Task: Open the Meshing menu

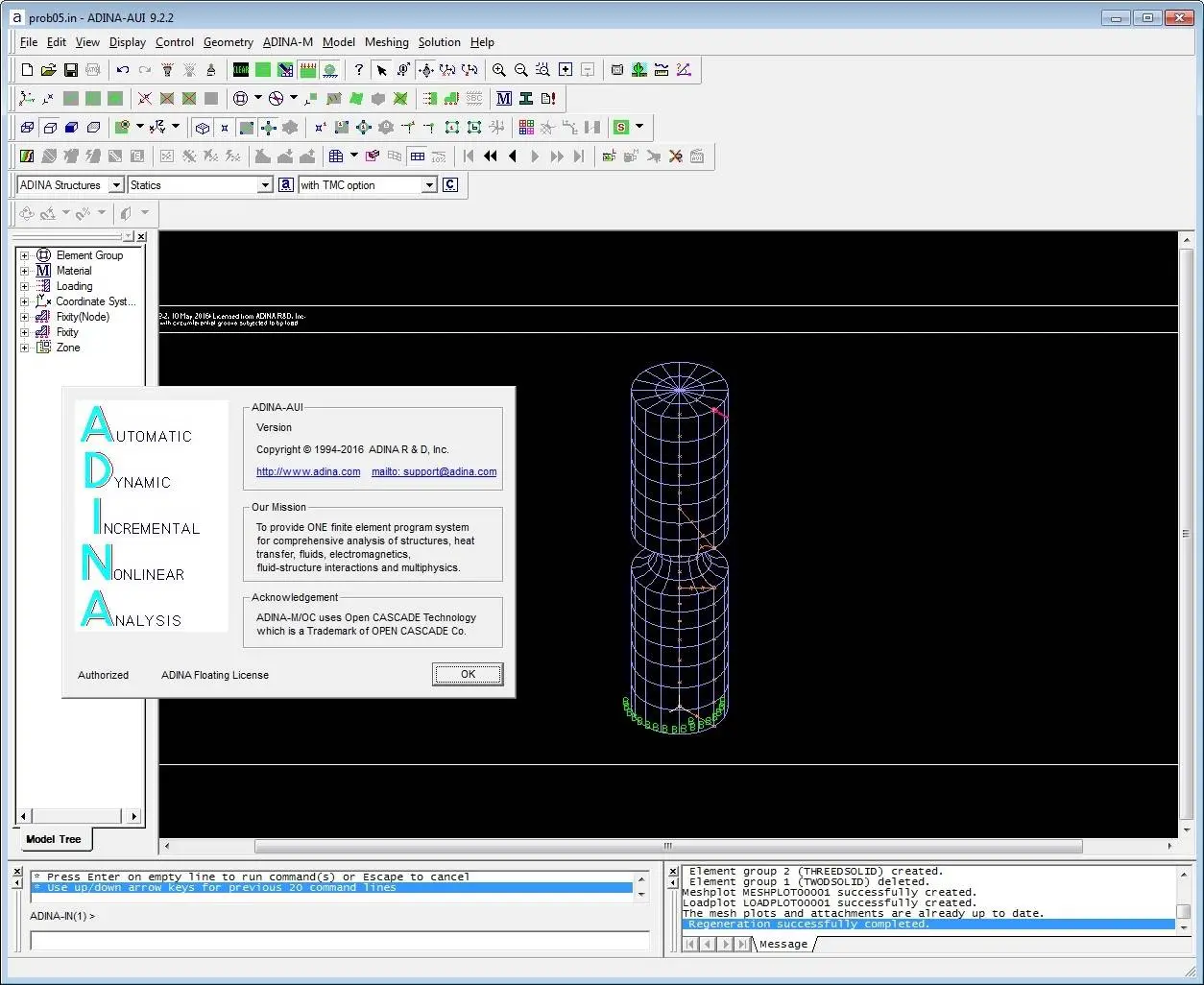Action: (x=386, y=42)
